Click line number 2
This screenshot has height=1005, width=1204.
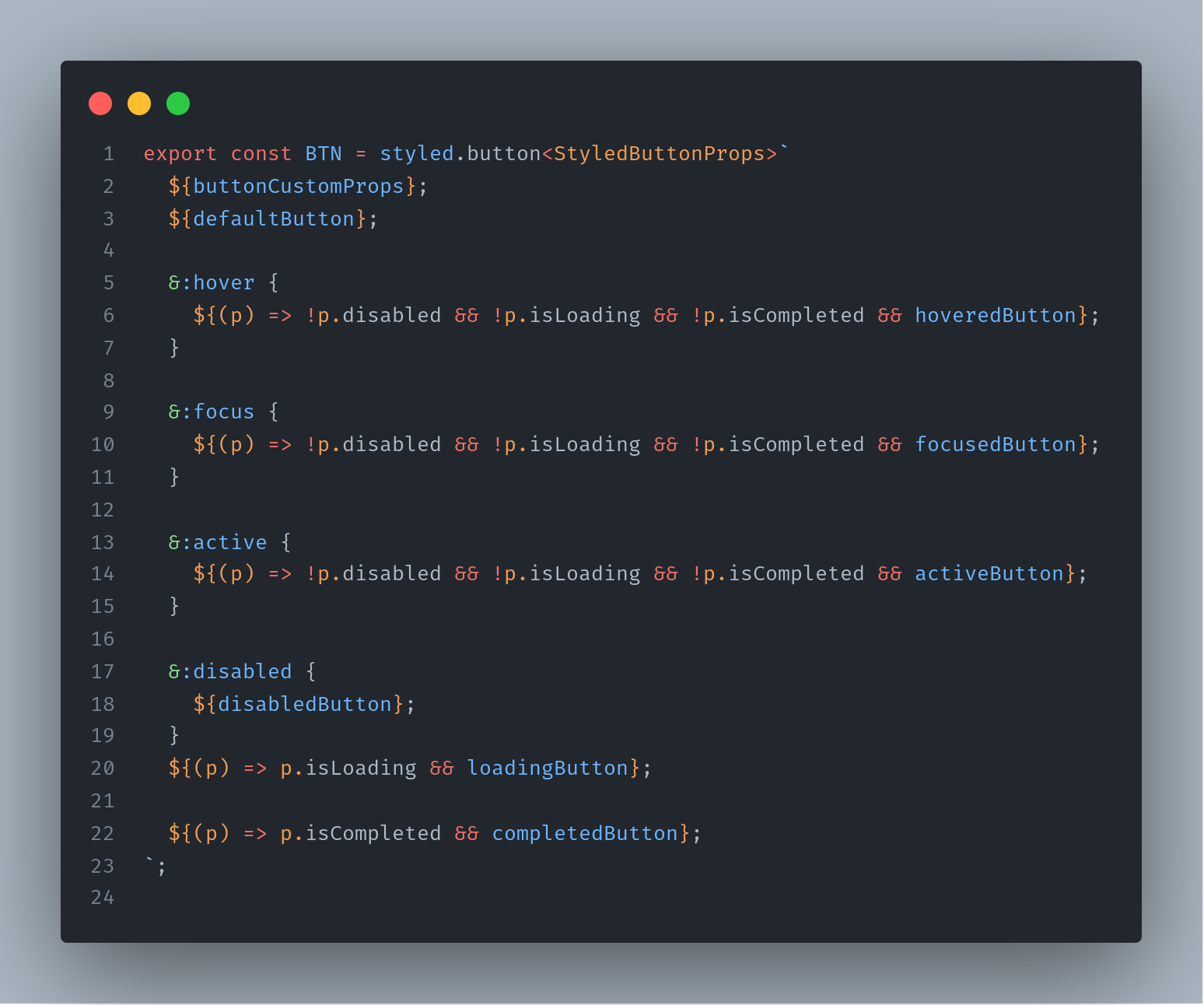[109, 187]
